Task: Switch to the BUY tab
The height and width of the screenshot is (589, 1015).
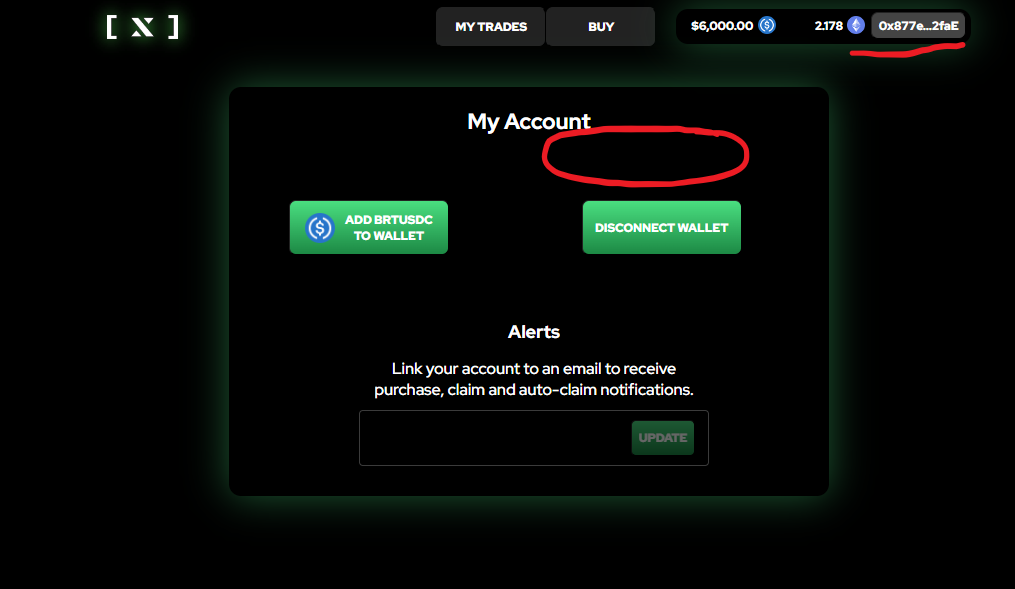Action: click(x=601, y=27)
